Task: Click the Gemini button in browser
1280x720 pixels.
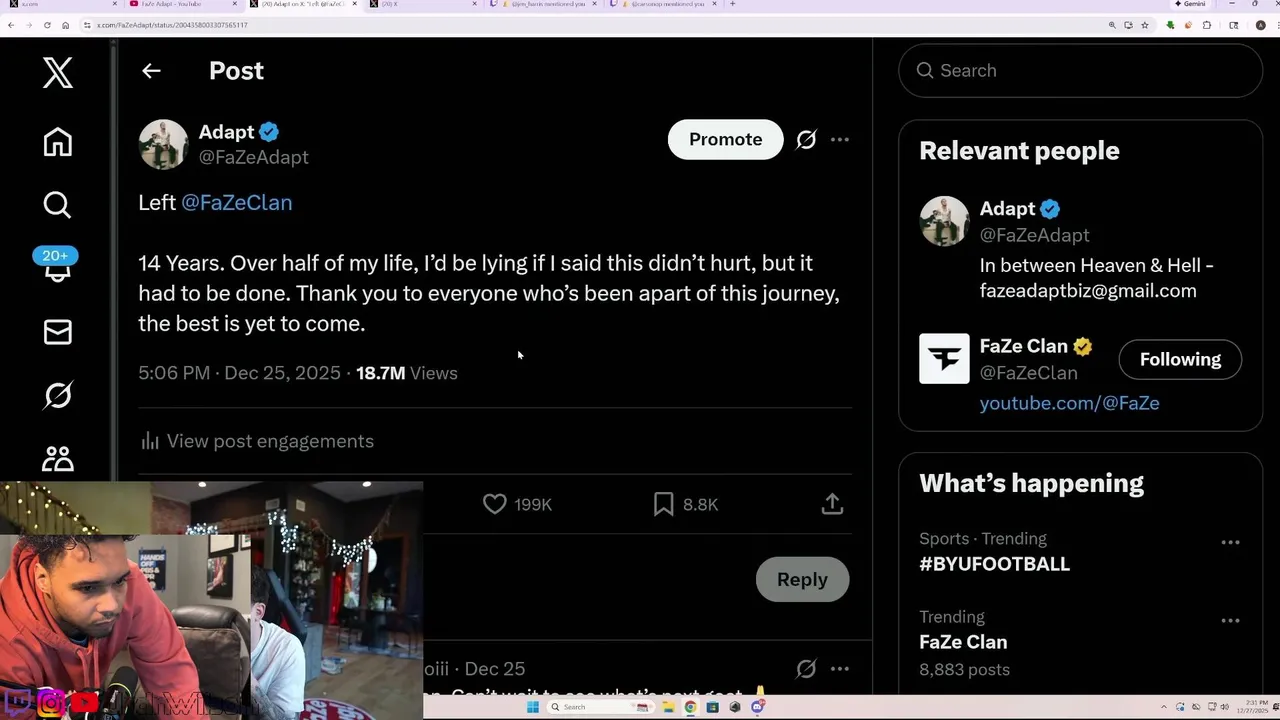Action: click(1191, 4)
